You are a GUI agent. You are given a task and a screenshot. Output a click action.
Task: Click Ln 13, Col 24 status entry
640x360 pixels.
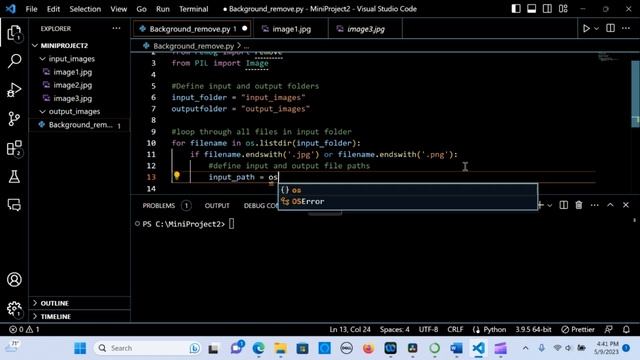coord(350,329)
